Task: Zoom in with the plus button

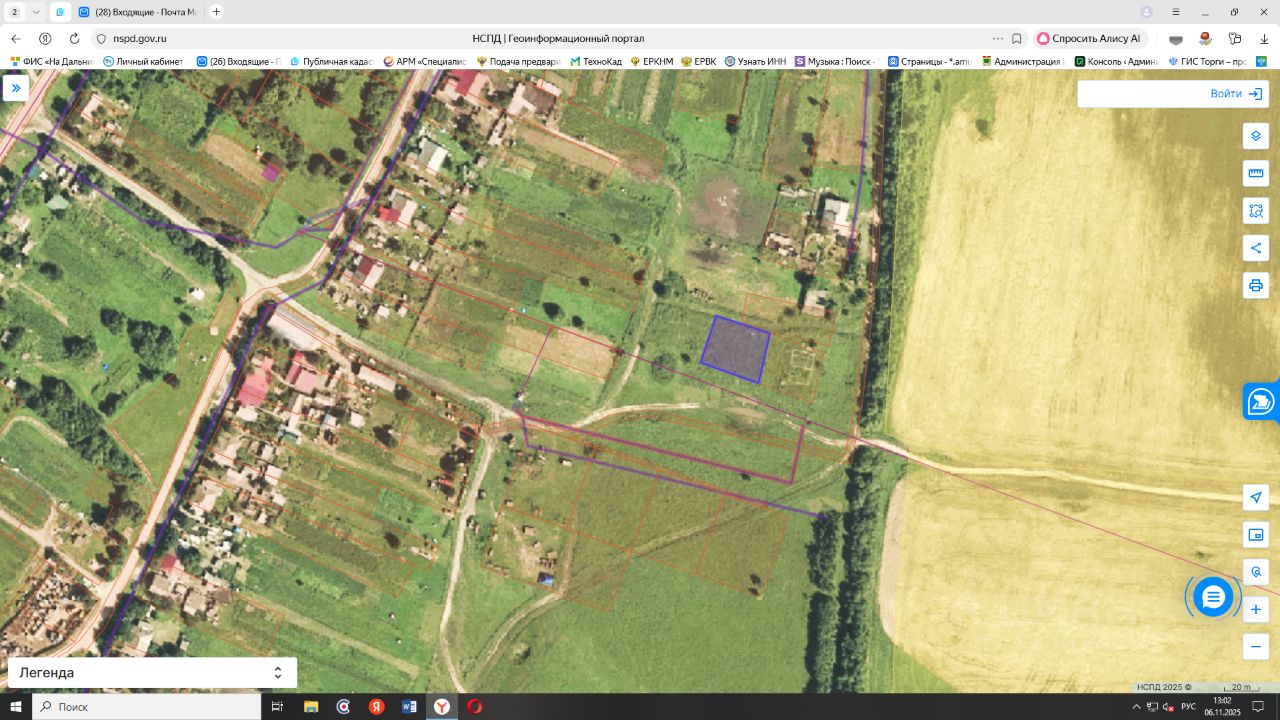Action: click(1256, 609)
